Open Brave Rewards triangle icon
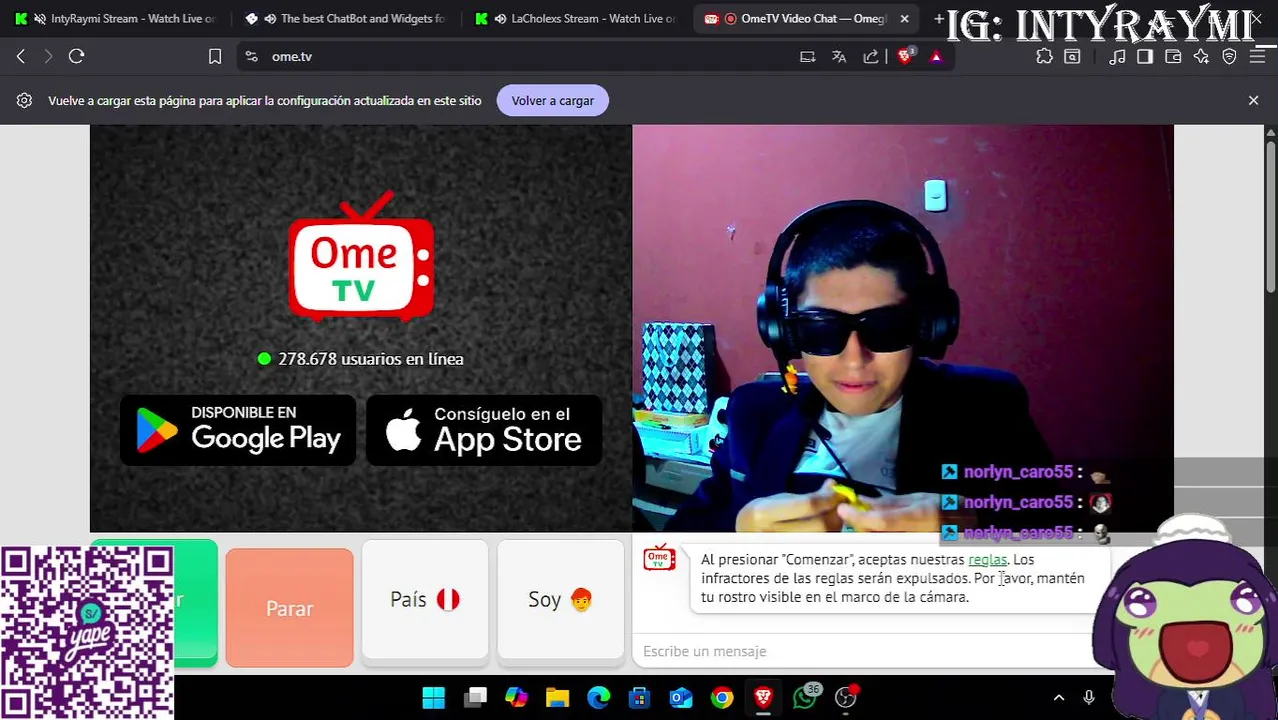Image resolution: width=1278 pixels, height=720 pixels. click(x=936, y=57)
